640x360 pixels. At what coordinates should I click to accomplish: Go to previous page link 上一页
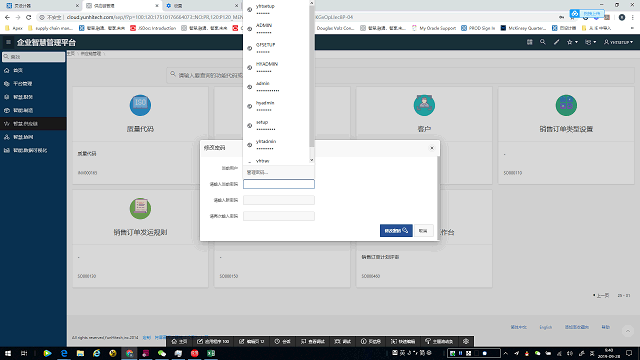click(x=602, y=296)
